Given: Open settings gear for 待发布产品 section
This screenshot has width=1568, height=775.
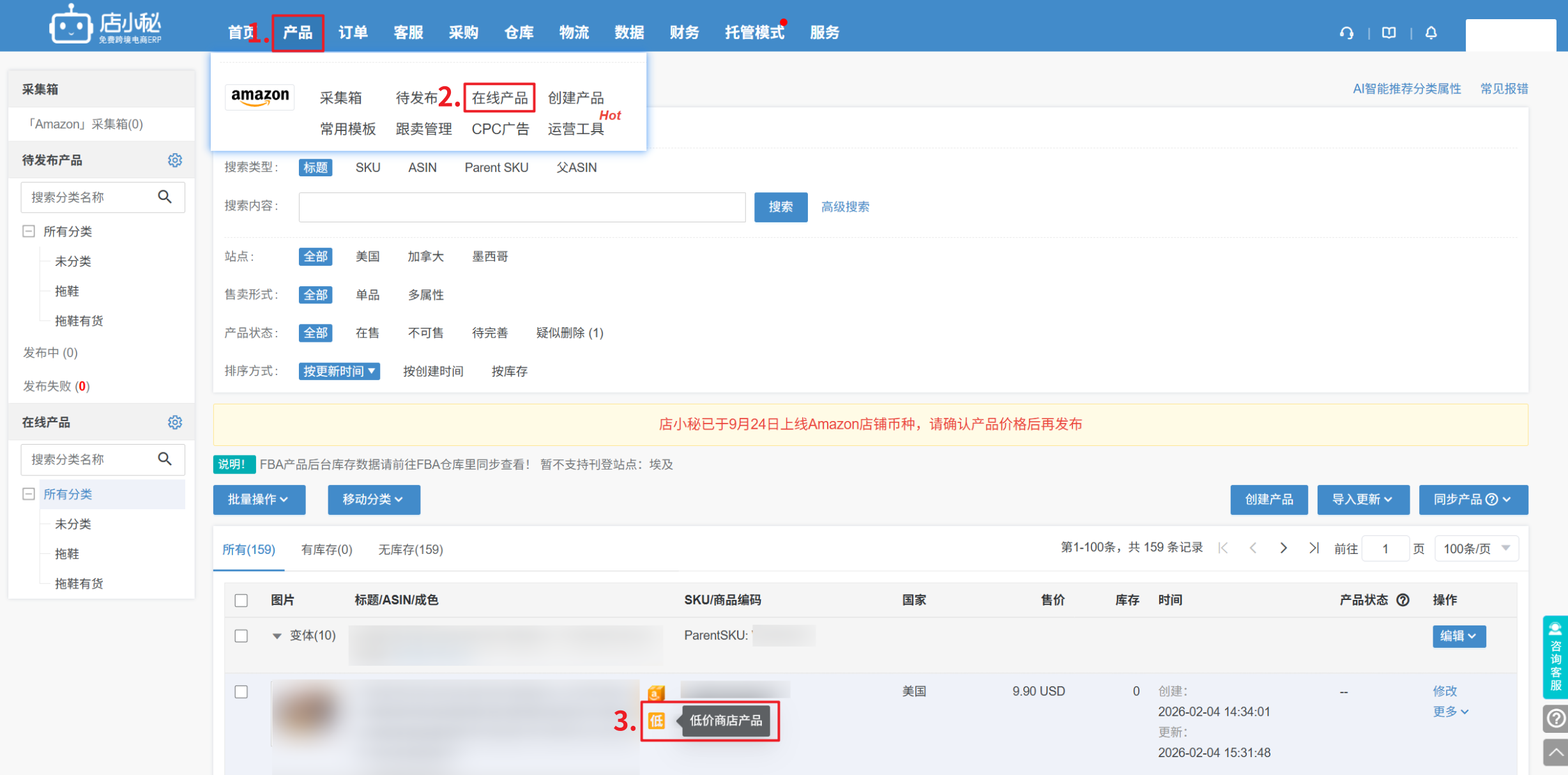Looking at the screenshot, I should pyautogui.click(x=174, y=160).
